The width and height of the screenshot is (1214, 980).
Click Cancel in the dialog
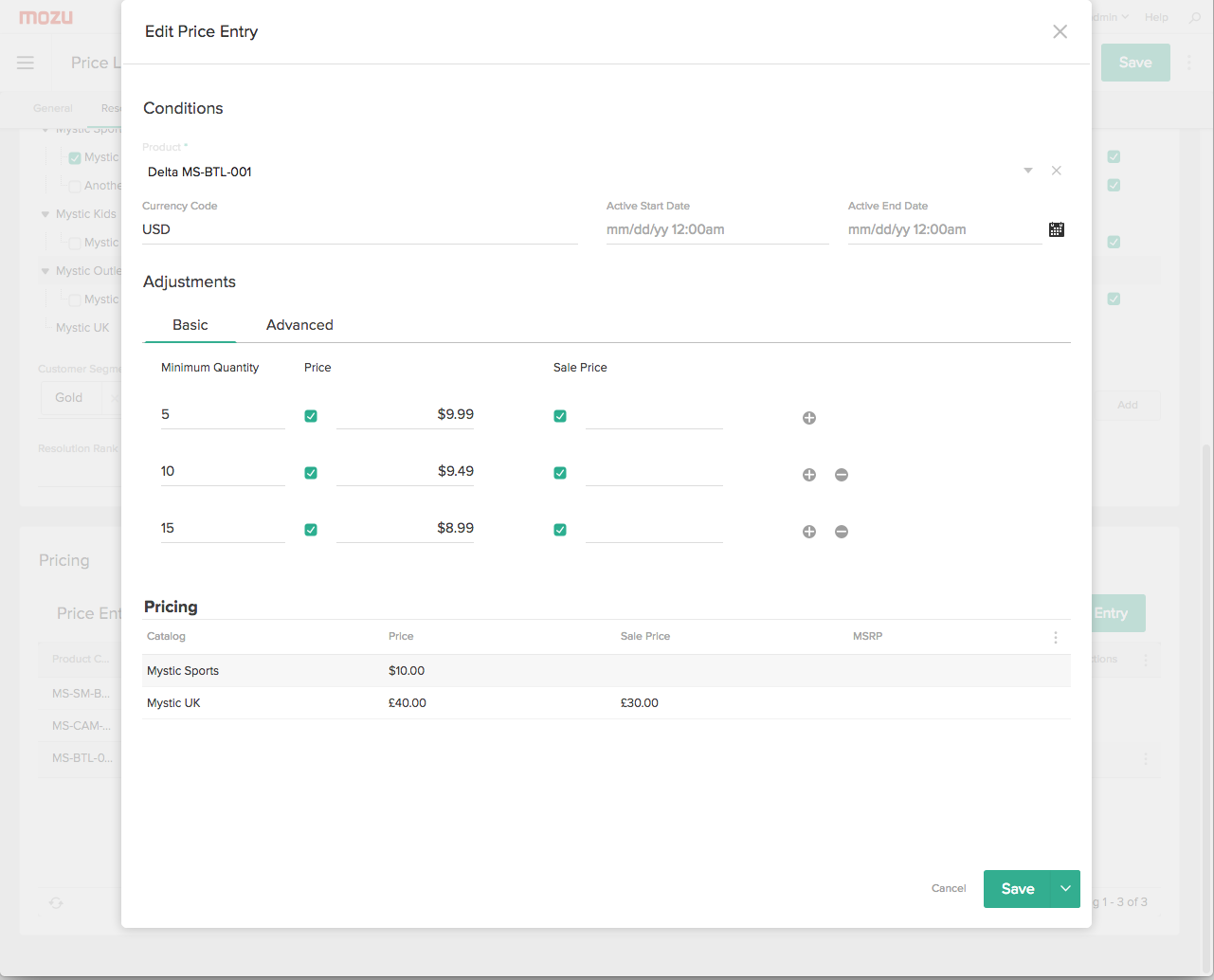pyautogui.click(x=949, y=889)
